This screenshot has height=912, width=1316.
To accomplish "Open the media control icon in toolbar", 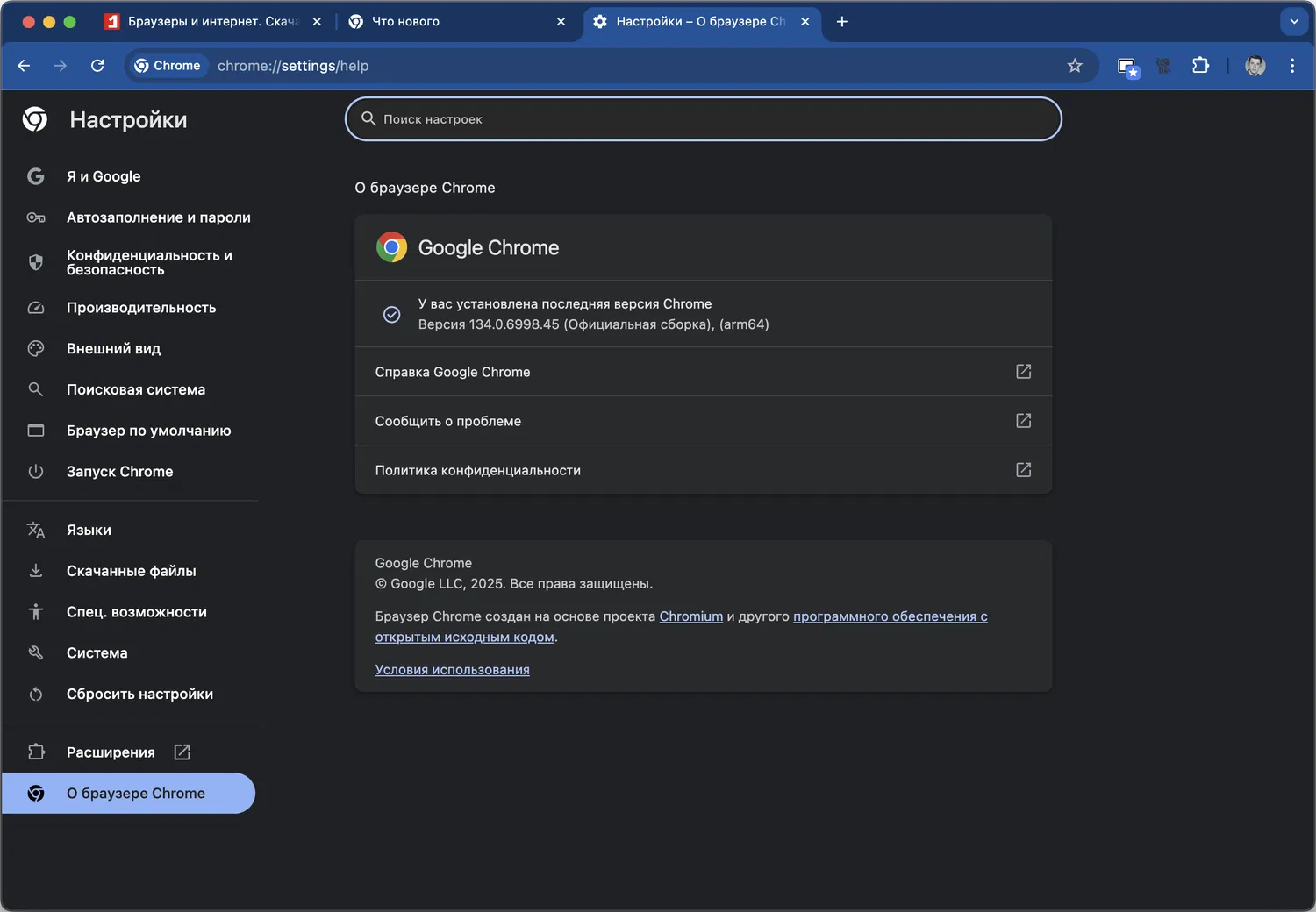I will [x=1127, y=66].
